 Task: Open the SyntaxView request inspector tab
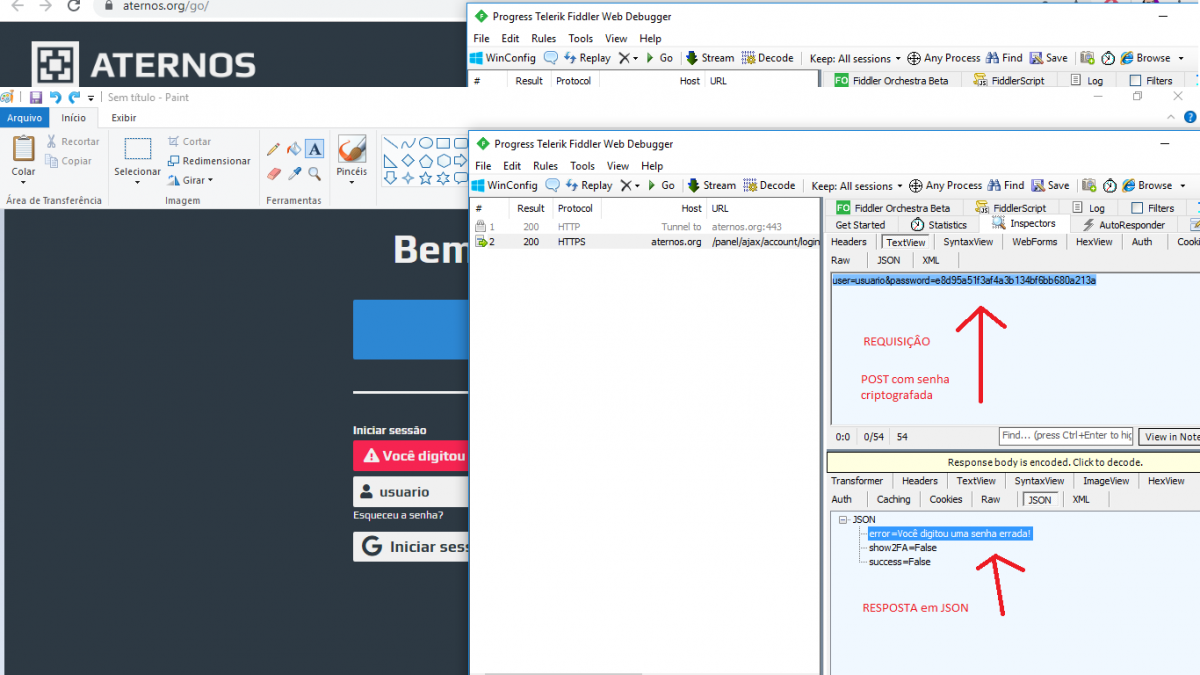click(x=968, y=241)
